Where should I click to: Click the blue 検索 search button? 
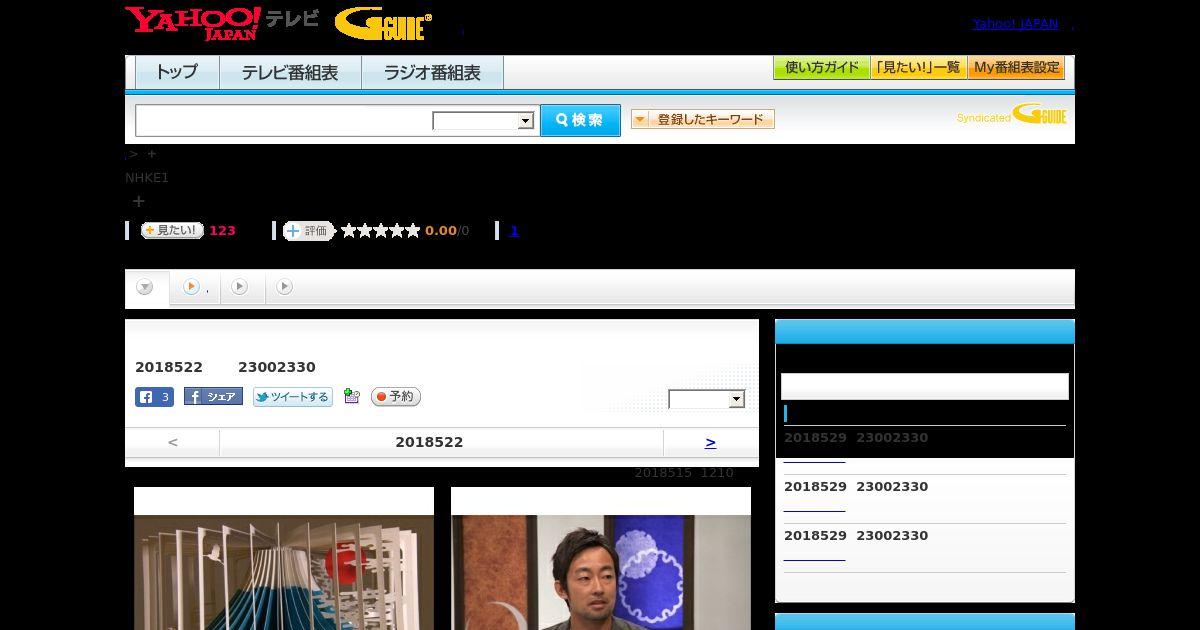click(x=580, y=120)
